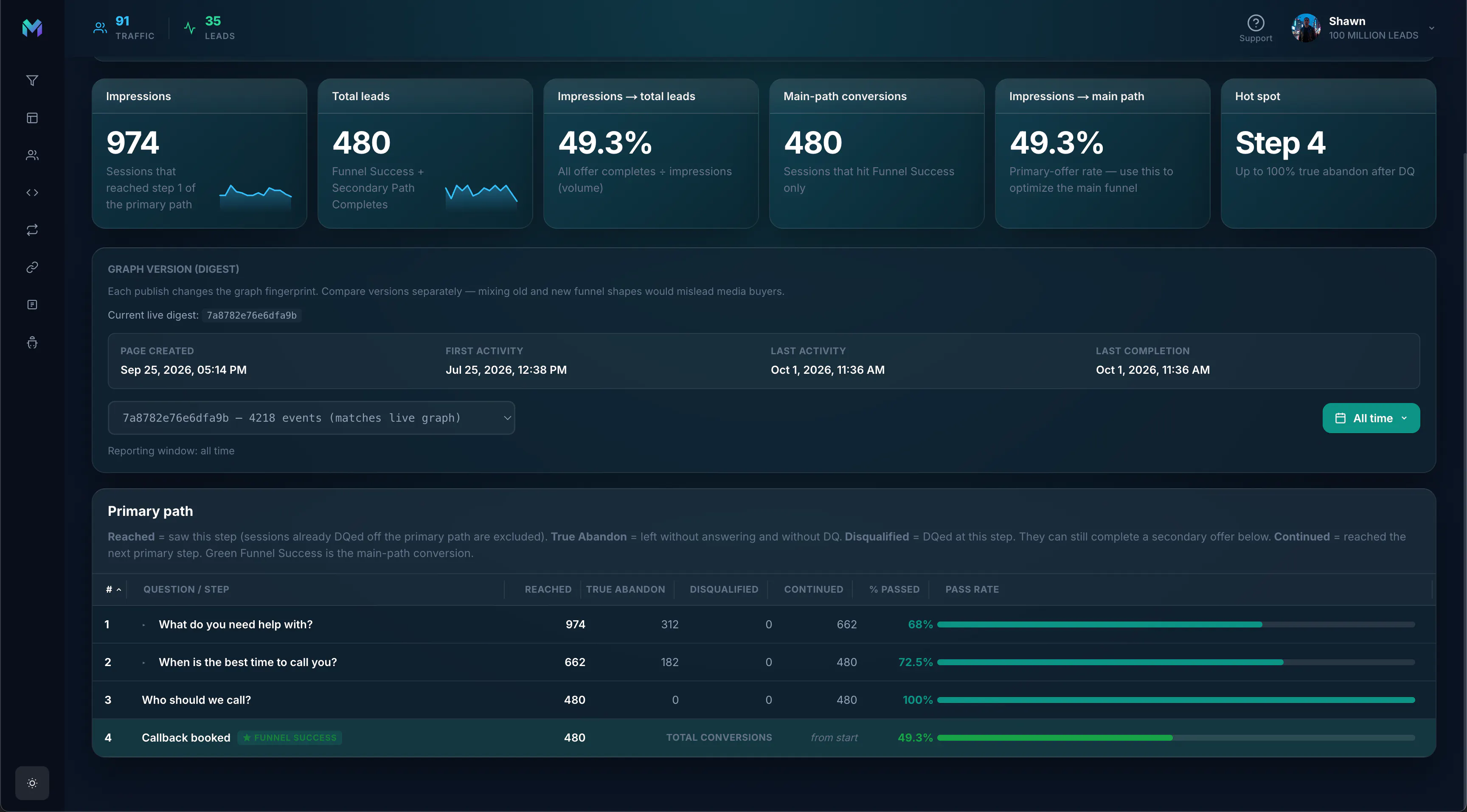This screenshot has height=812, width=1467.
Task: Click the 312 true abandon cell
Action: point(670,625)
